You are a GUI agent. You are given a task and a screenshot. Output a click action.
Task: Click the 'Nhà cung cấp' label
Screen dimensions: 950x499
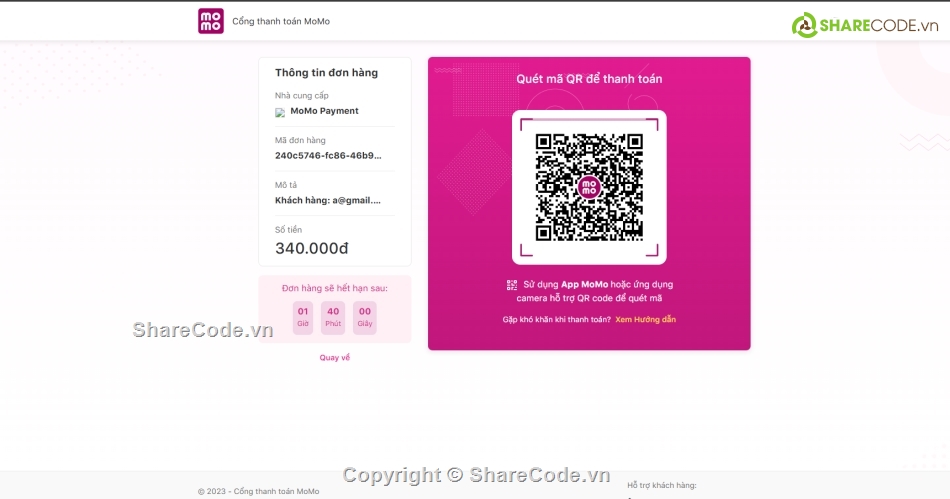tap(302, 96)
